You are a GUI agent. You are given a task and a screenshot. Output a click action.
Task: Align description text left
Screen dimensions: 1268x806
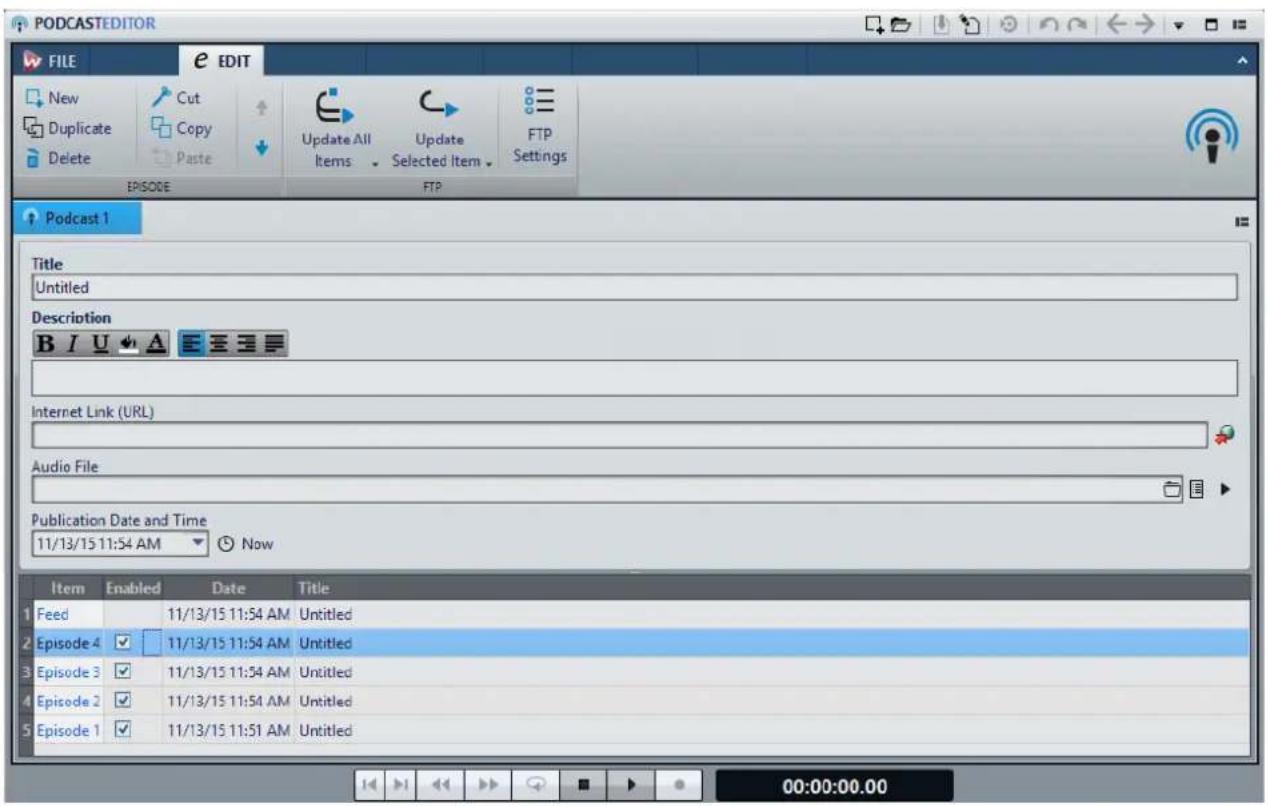(x=191, y=344)
